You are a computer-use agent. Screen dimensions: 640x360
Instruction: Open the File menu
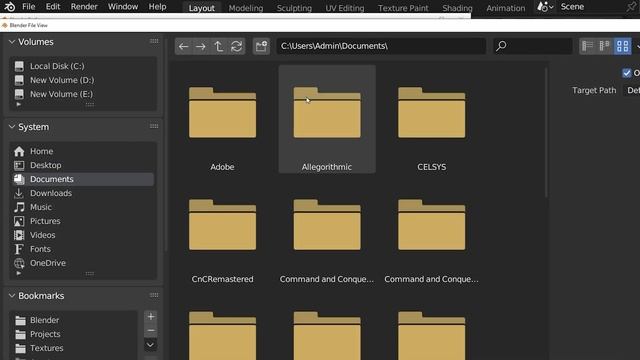[29, 7]
